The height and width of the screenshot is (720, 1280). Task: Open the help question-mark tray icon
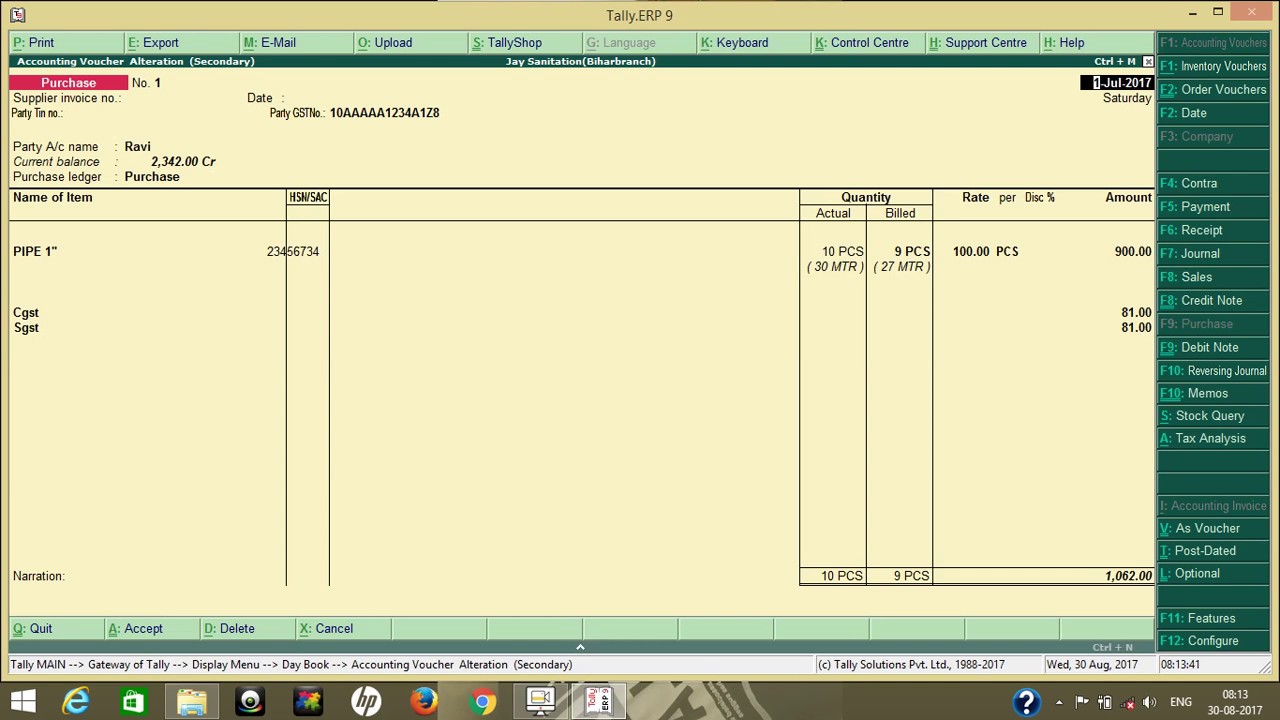1026,702
